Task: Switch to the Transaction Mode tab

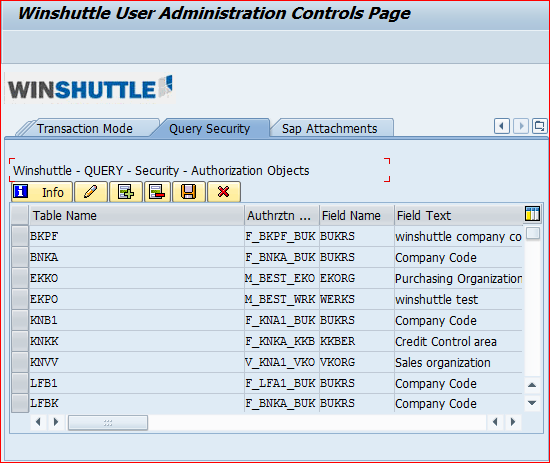Action: (x=85, y=128)
